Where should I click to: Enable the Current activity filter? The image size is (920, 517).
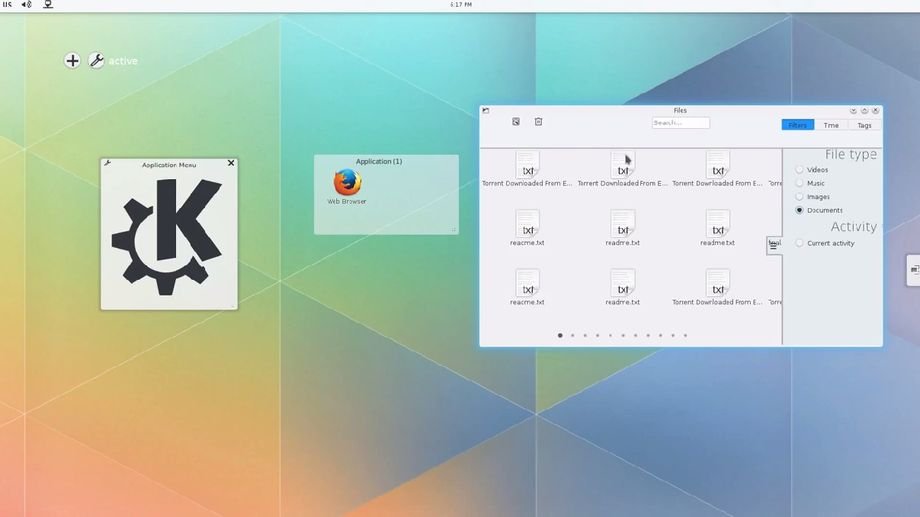(x=799, y=243)
